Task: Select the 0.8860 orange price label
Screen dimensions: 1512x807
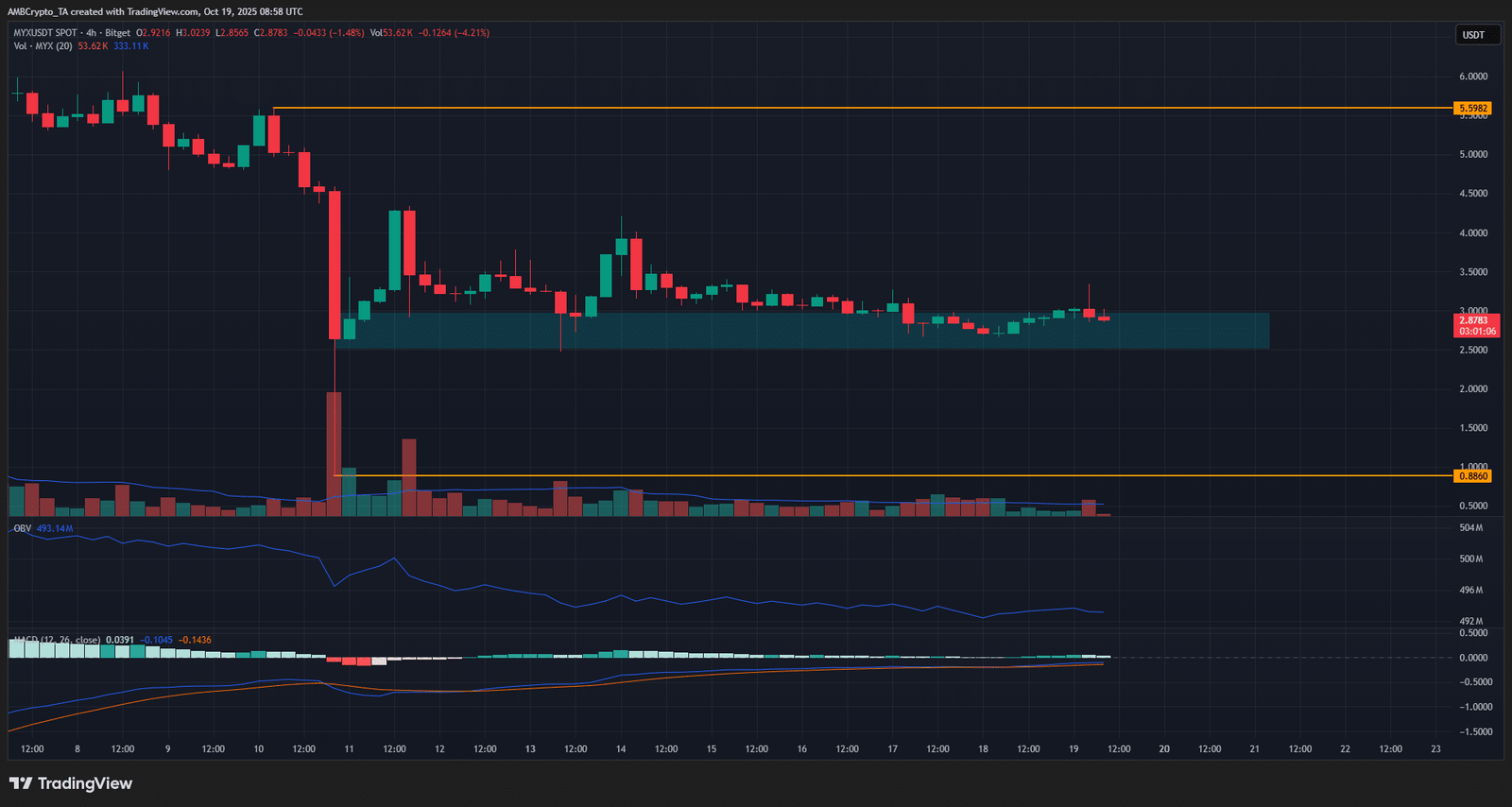Action: (1473, 476)
